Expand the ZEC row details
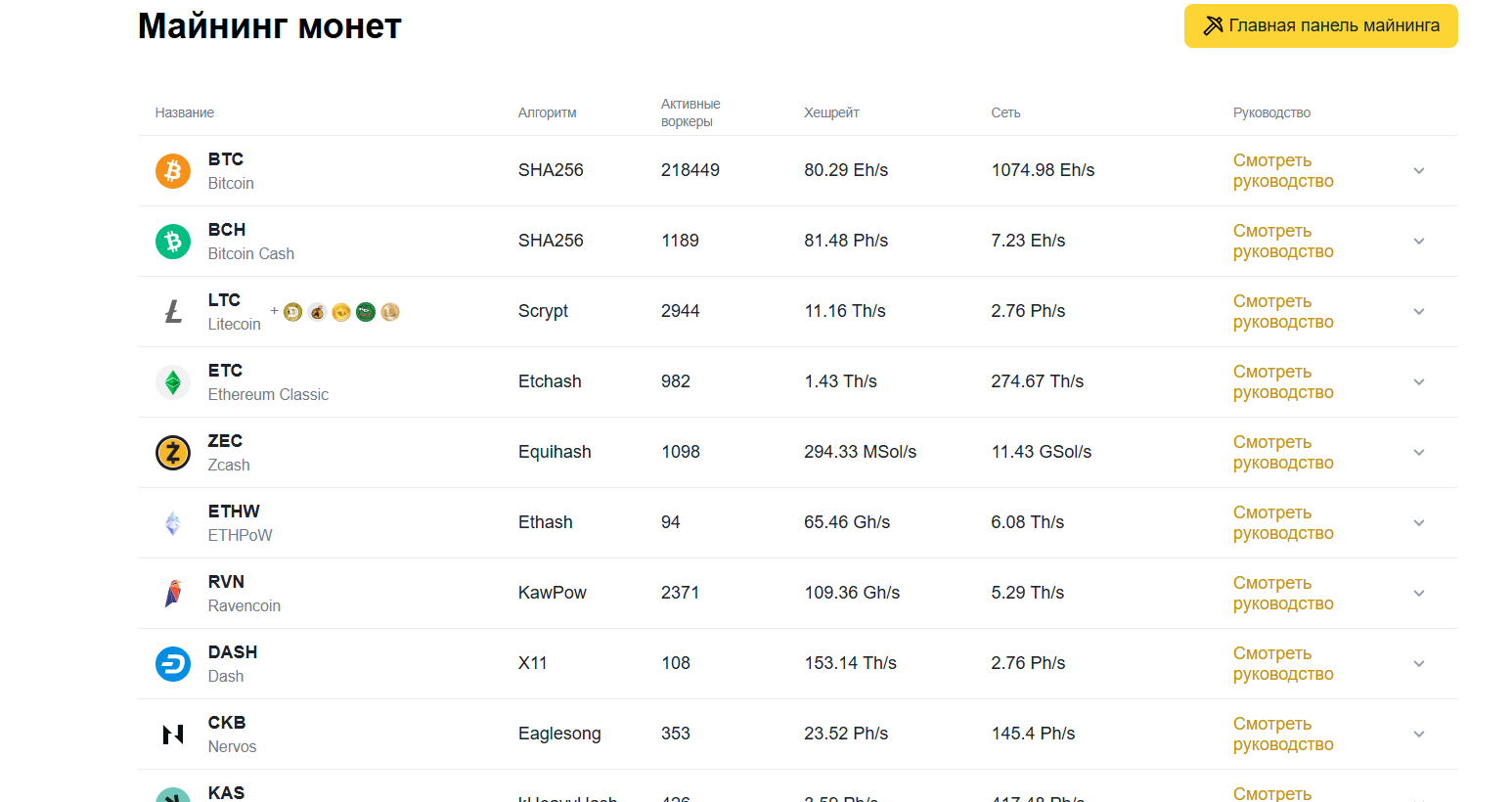This screenshot has width=1512, height=802. tap(1419, 453)
